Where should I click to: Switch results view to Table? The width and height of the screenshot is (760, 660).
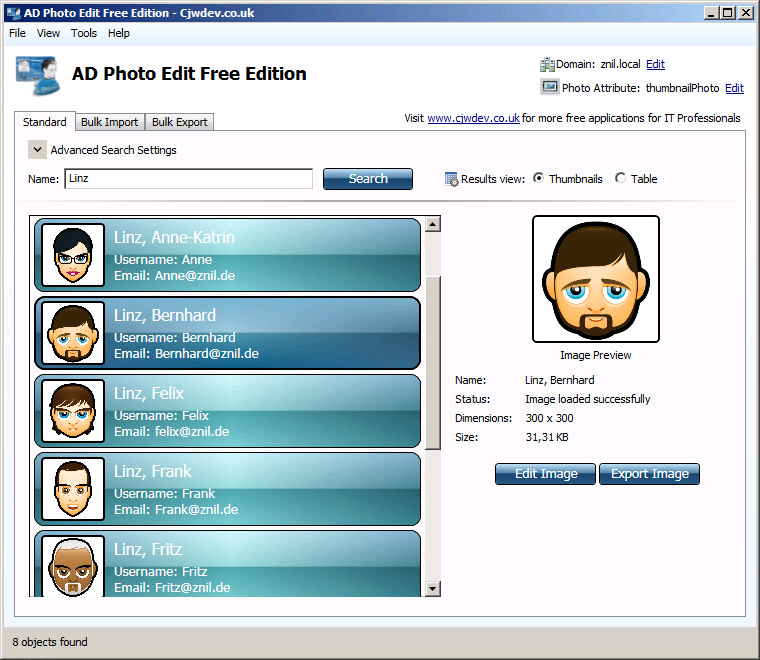[621, 179]
